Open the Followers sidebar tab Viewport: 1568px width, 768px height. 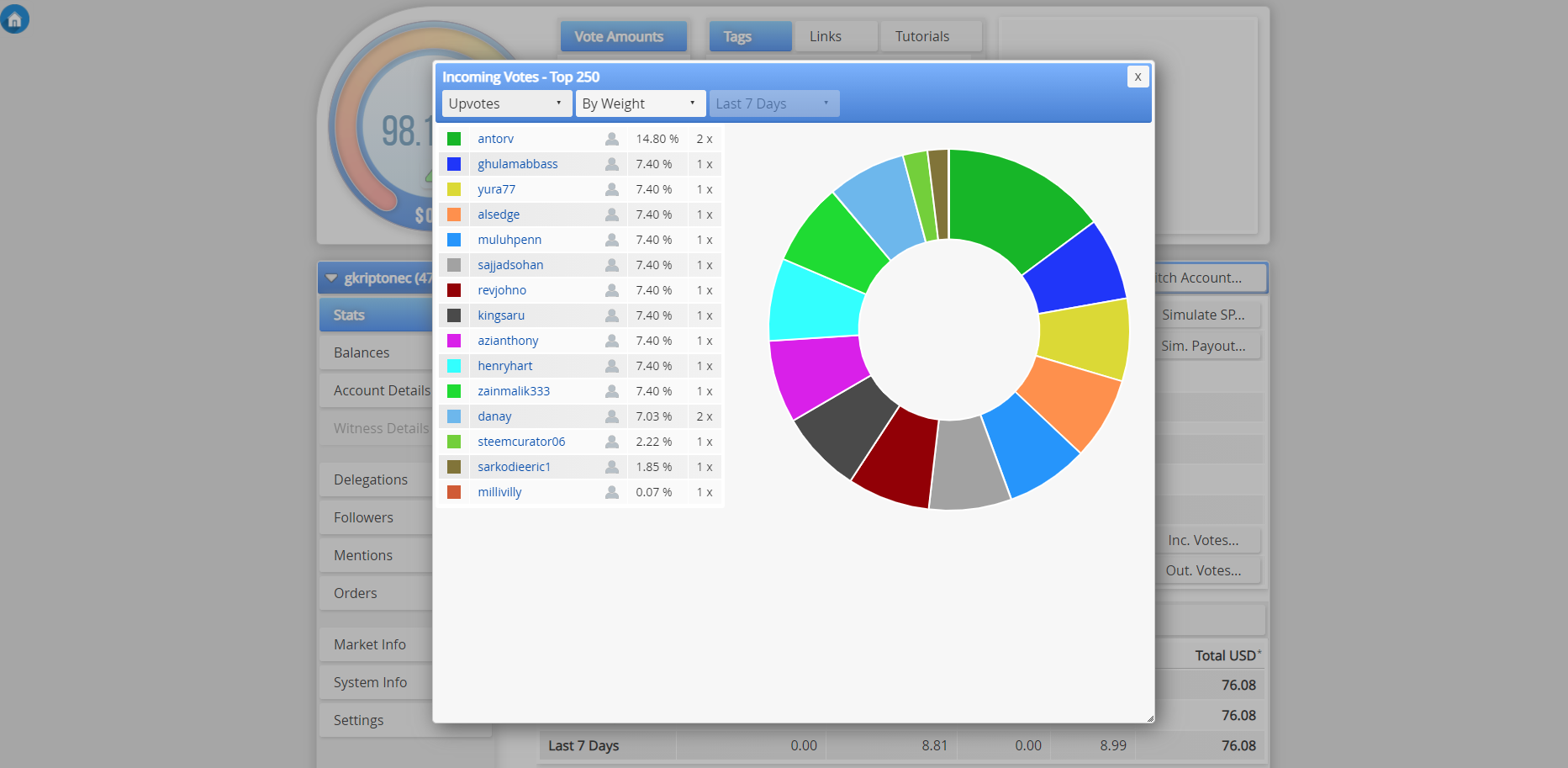tap(376, 517)
